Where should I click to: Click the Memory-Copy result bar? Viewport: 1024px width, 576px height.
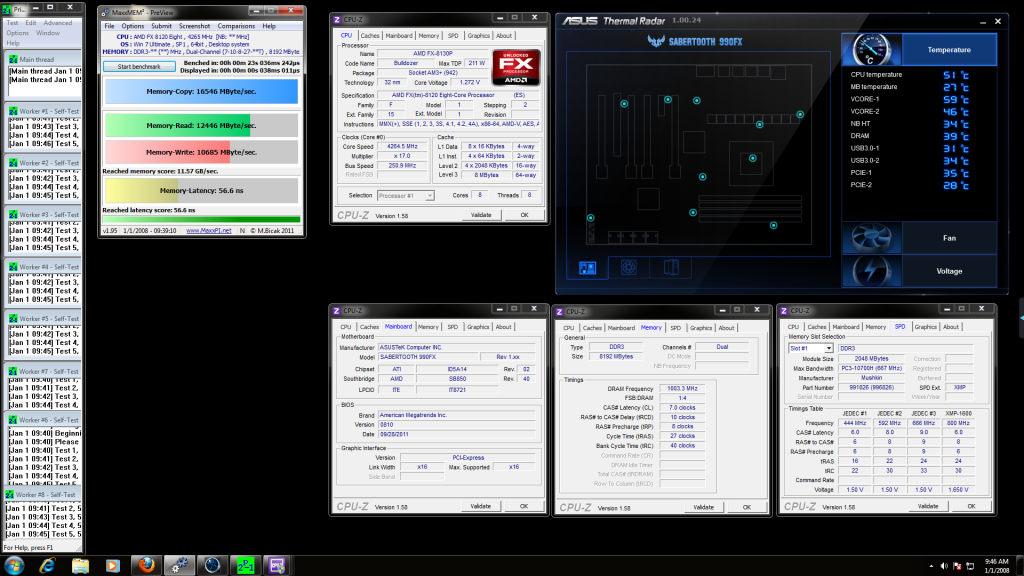click(x=200, y=91)
